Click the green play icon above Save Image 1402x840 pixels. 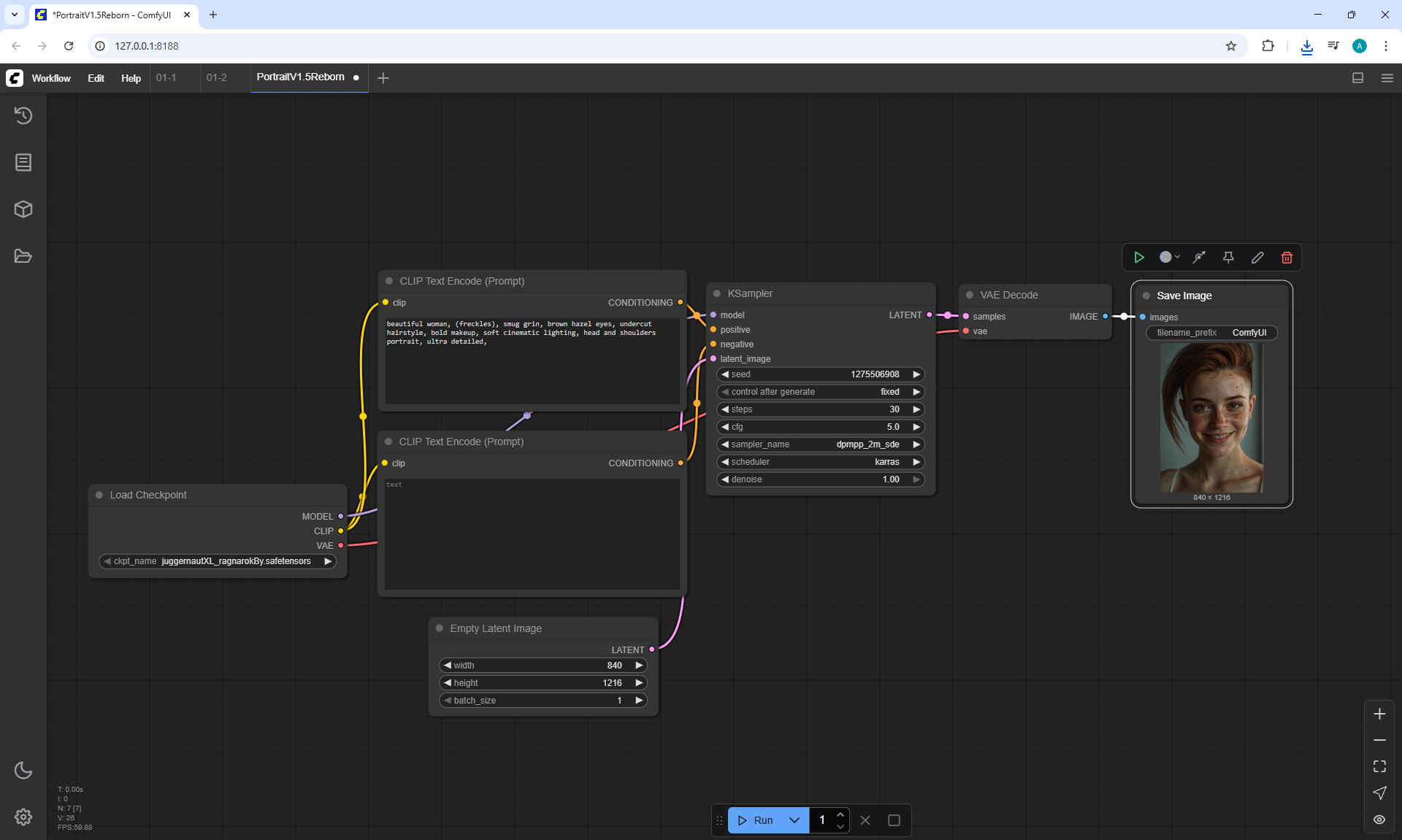(1139, 258)
